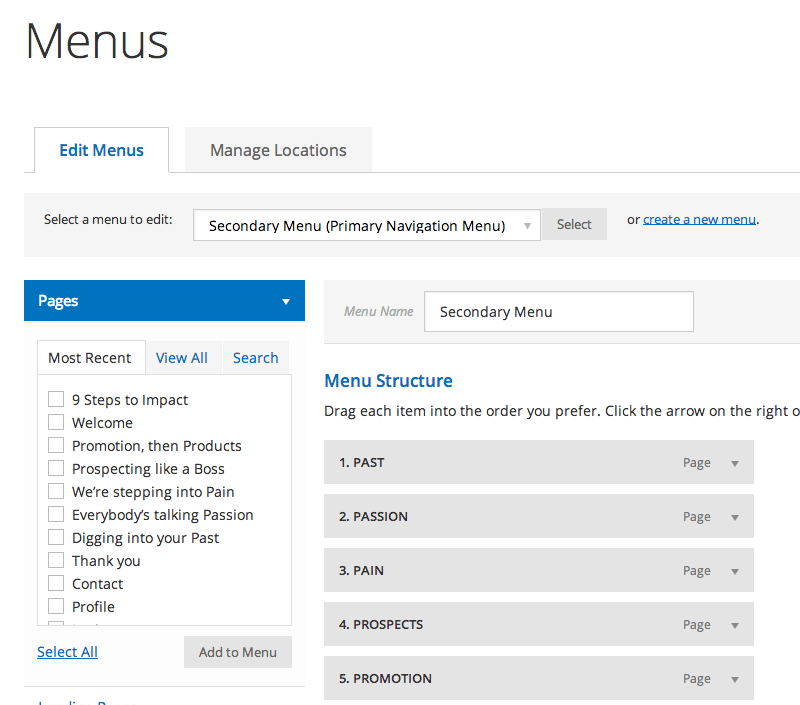Open the Search tab in Pages panel
This screenshot has width=800, height=705.
coord(255,357)
